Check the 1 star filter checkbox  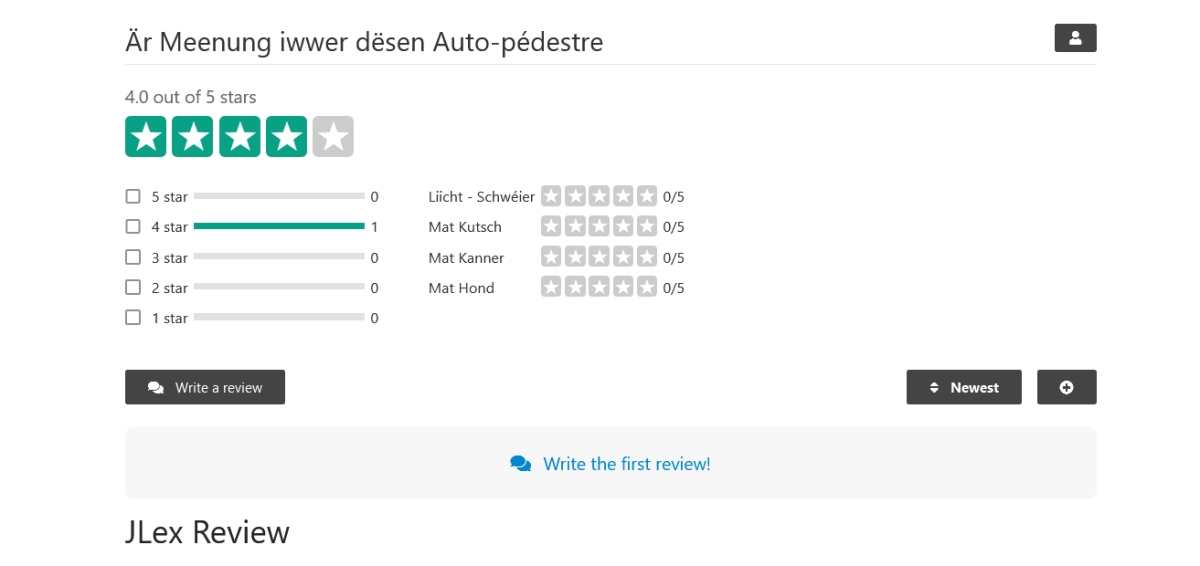(x=133, y=318)
